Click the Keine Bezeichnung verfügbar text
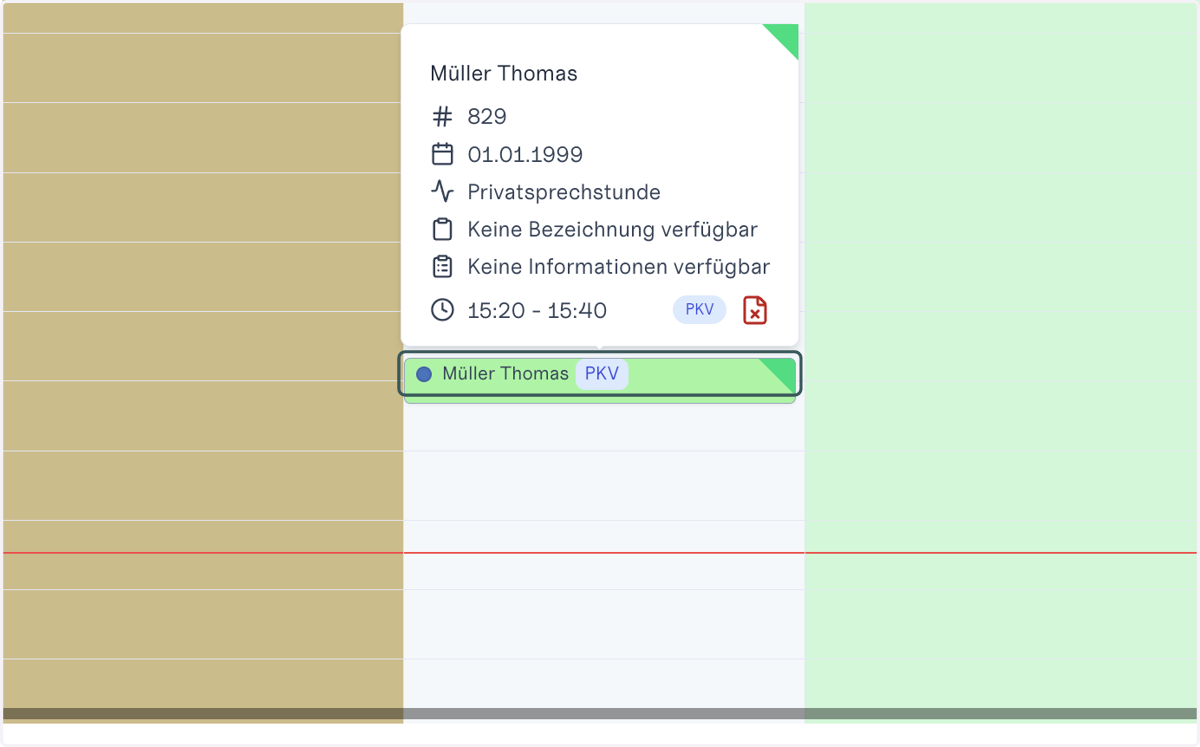Image resolution: width=1200 pixels, height=747 pixels. (x=612, y=230)
